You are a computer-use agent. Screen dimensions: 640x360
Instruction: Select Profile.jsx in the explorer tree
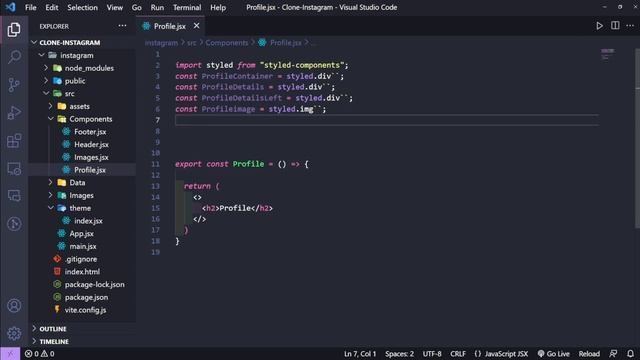pos(90,170)
